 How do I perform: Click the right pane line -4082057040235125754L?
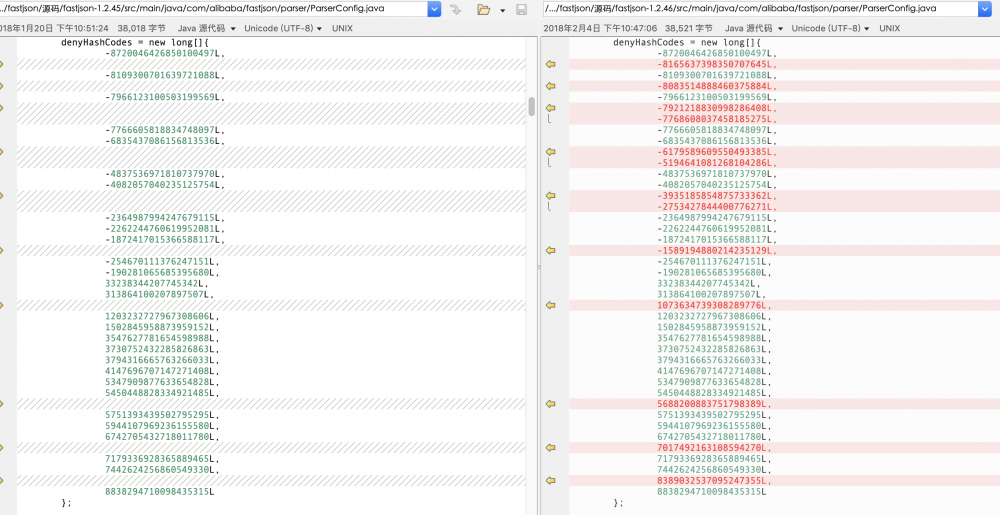pos(717,185)
